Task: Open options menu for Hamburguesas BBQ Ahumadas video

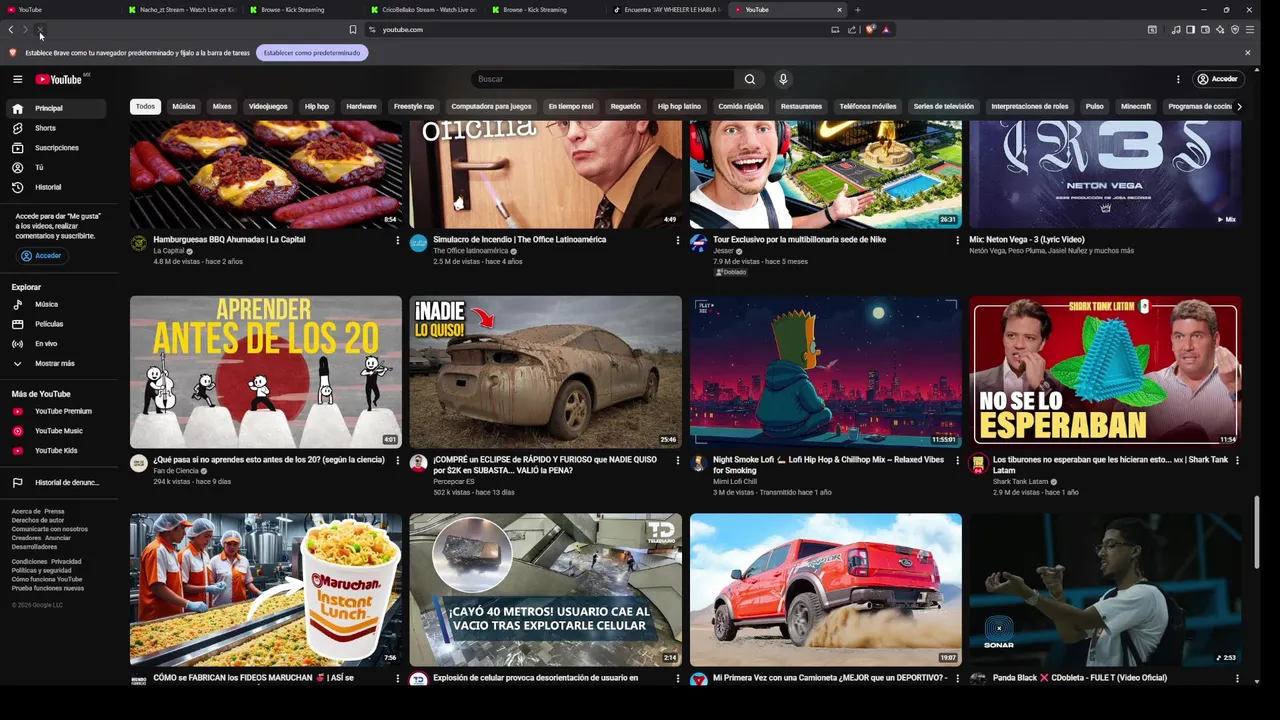Action: tap(397, 240)
